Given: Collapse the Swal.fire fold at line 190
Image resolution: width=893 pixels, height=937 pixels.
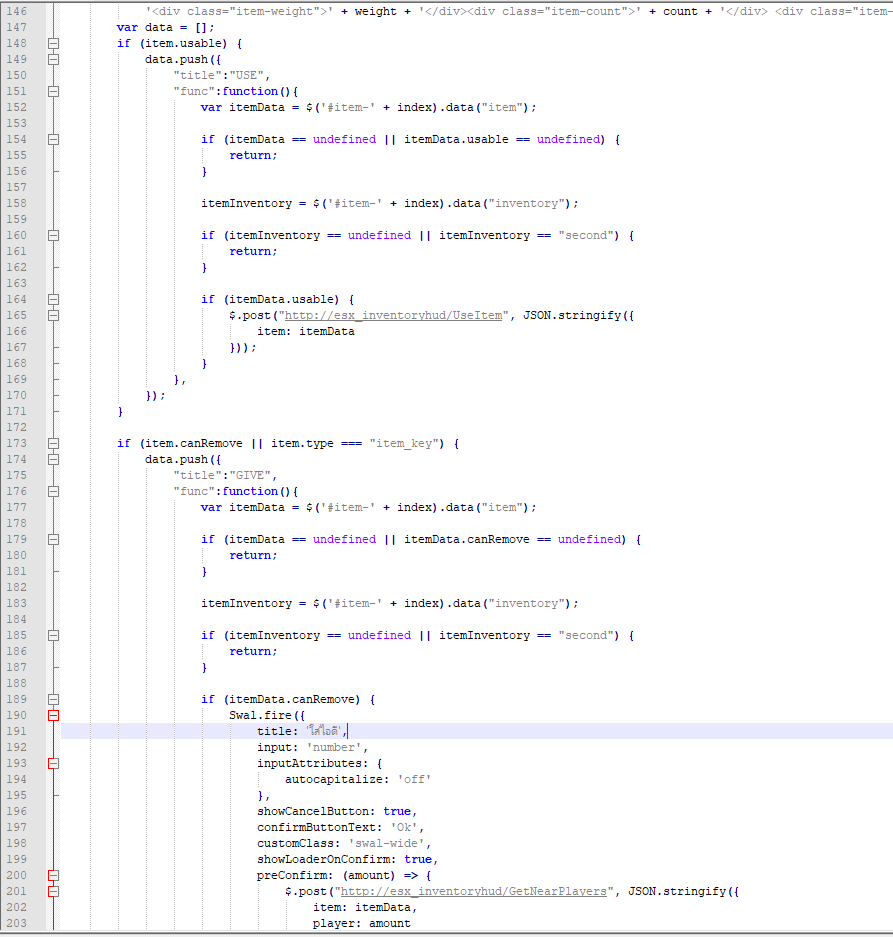Looking at the screenshot, I should pos(53,715).
